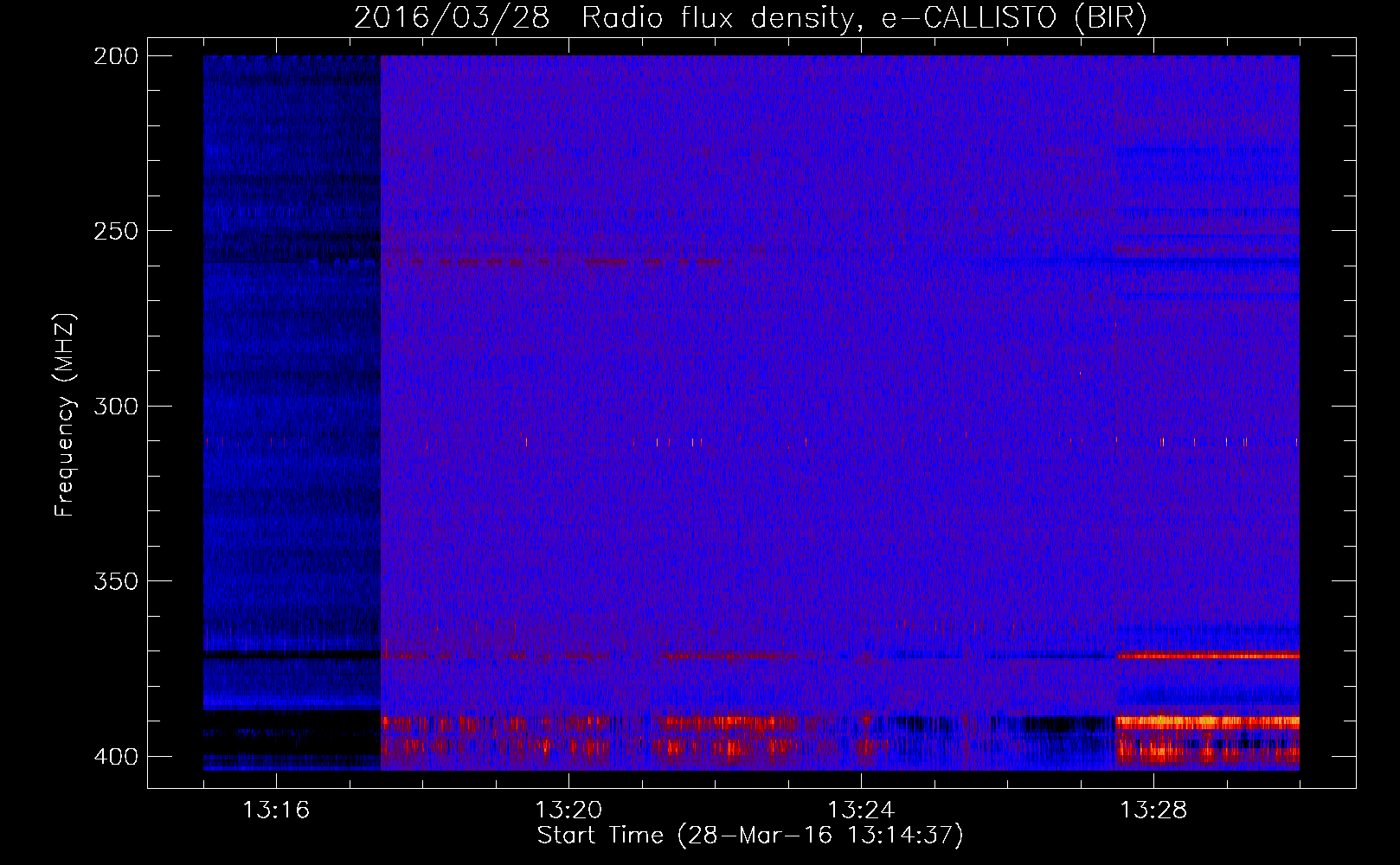Screen dimensions: 1400x865
Task: Click the 13:28 time tick label
Action: point(1153,810)
